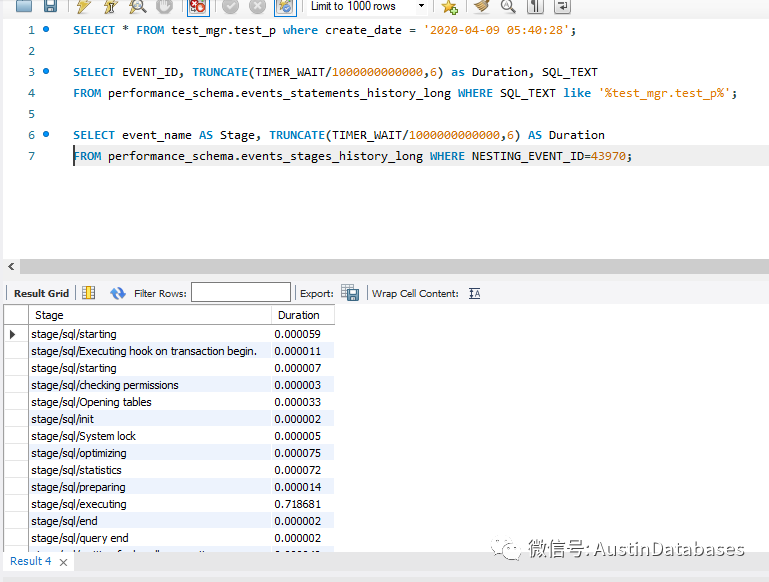The image size is (769, 582).
Task: Run Explain on the statement under cursor
Action: point(136,6)
